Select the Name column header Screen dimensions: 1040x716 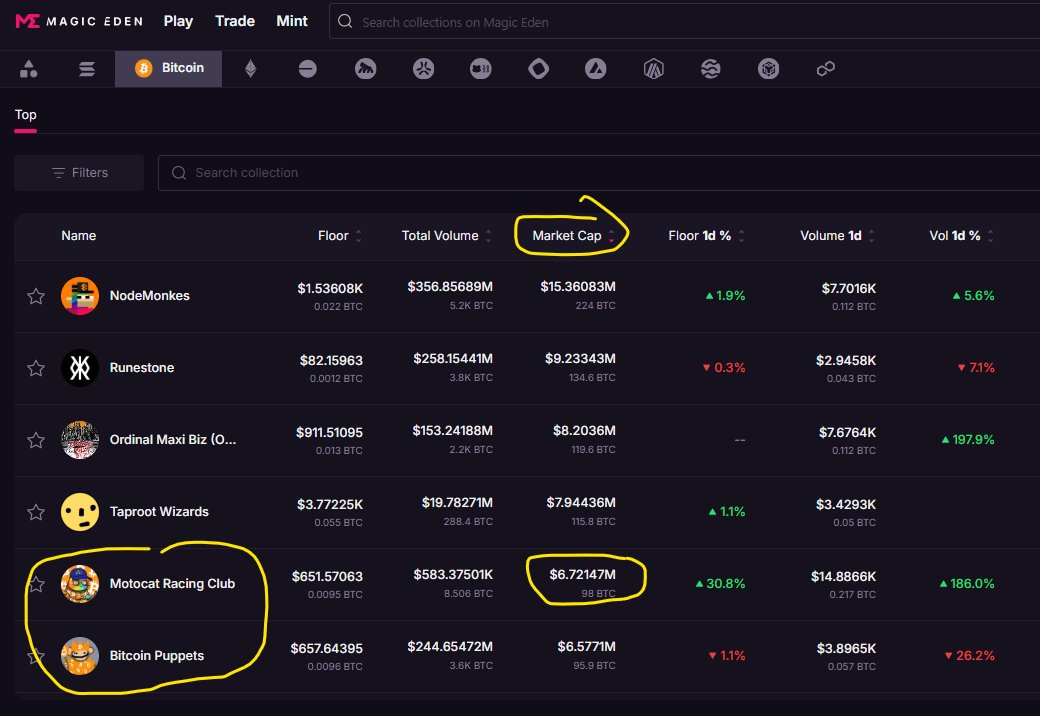[x=78, y=235]
